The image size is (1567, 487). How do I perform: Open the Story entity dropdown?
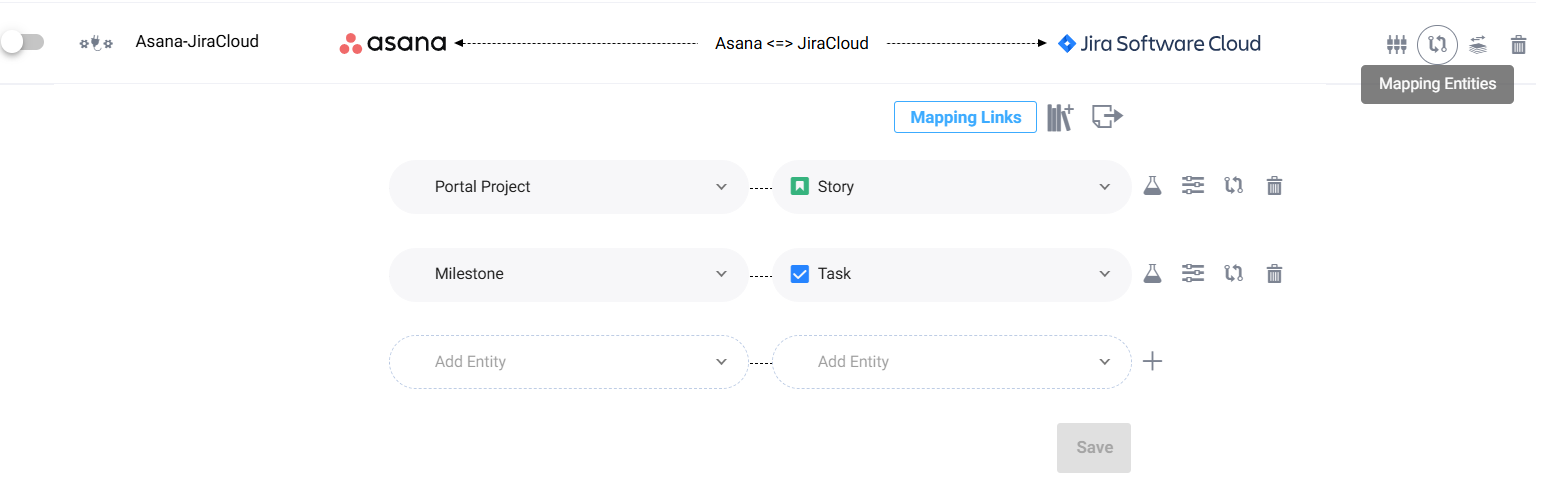coord(952,187)
